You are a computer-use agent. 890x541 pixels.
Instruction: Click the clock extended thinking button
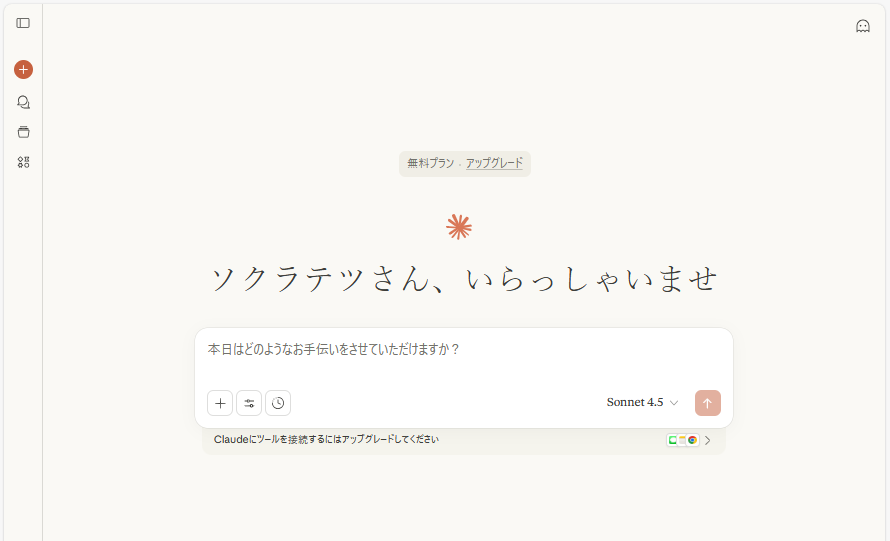(278, 403)
